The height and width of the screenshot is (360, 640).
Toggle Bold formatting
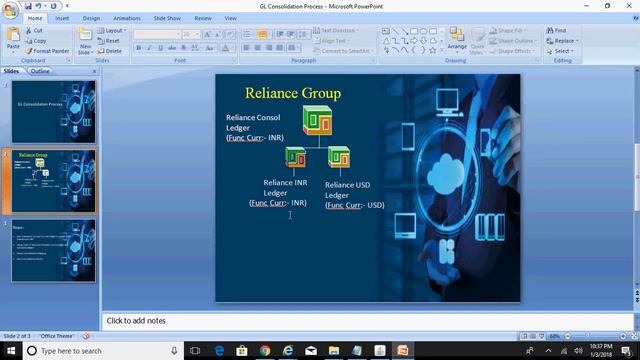[x=139, y=48]
